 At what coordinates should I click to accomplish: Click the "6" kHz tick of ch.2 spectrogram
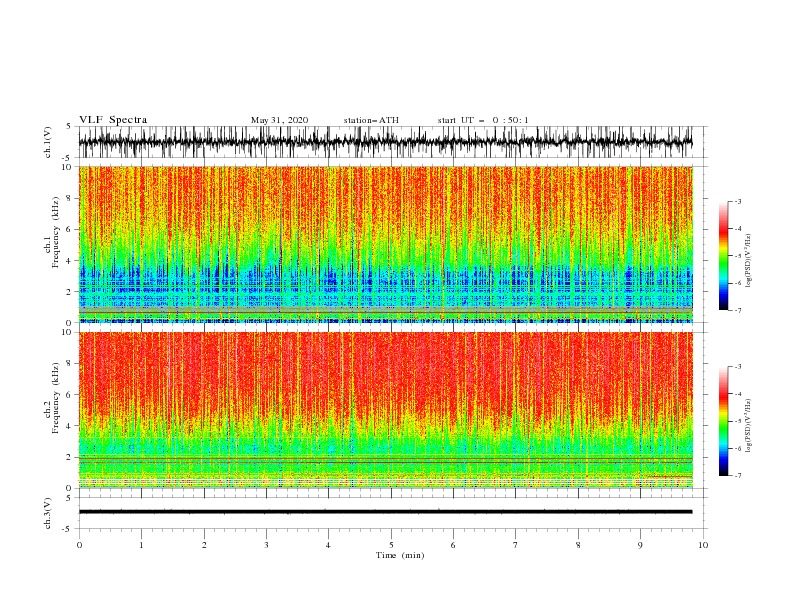tap(70, 394)
